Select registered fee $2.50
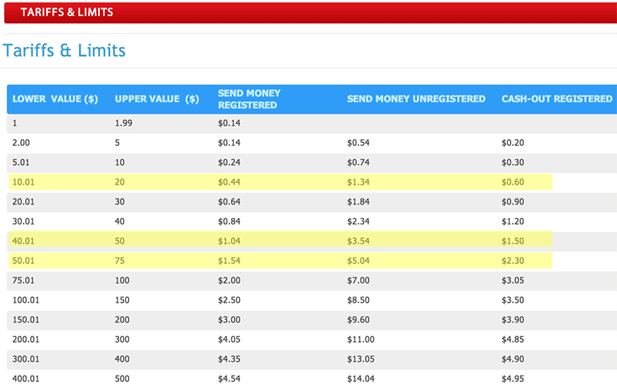This screenshot has width=617, height=384. (x=229, y=300)
